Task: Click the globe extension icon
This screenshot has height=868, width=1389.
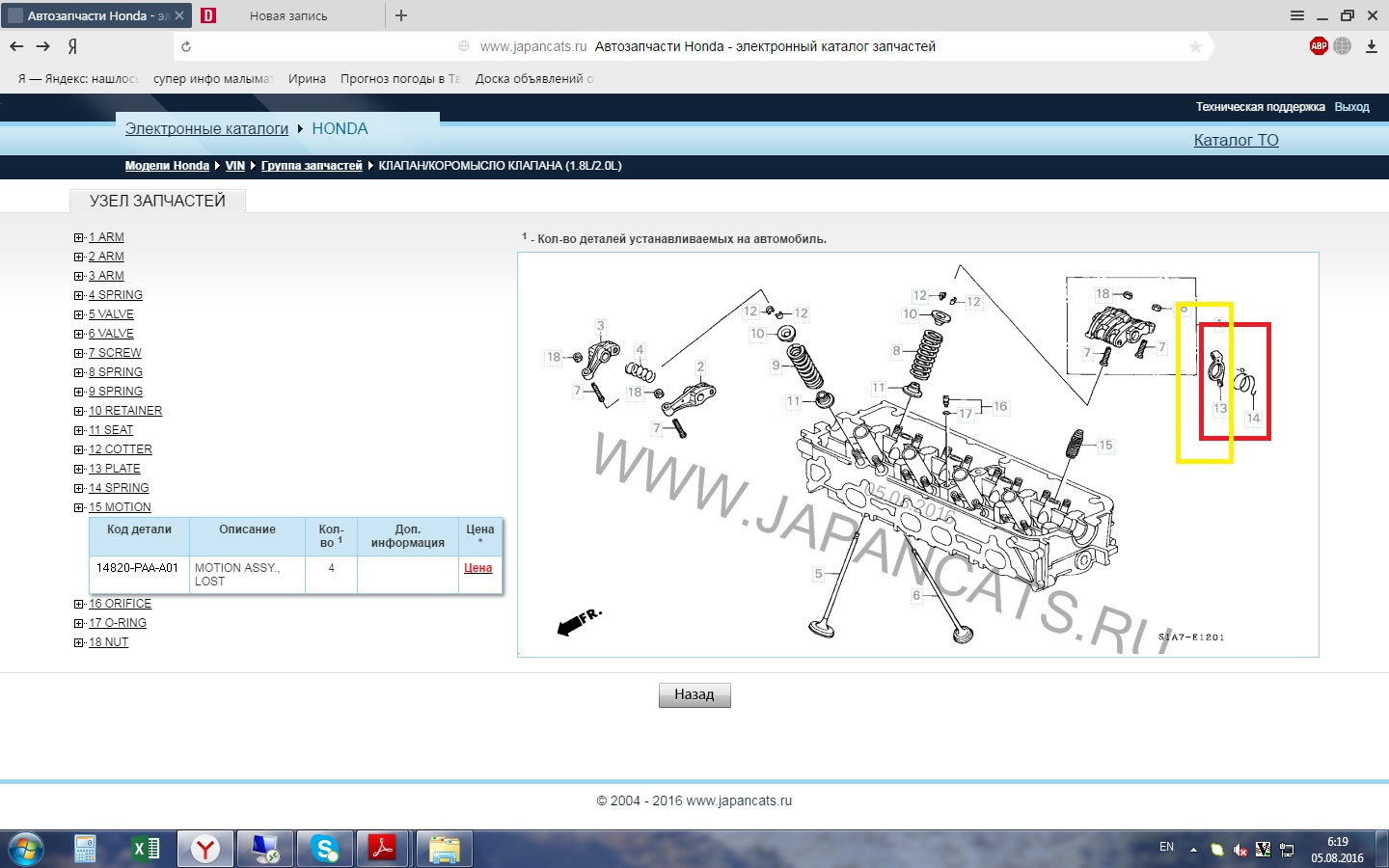Action: pyautogui.click(x=1343, y=45)
